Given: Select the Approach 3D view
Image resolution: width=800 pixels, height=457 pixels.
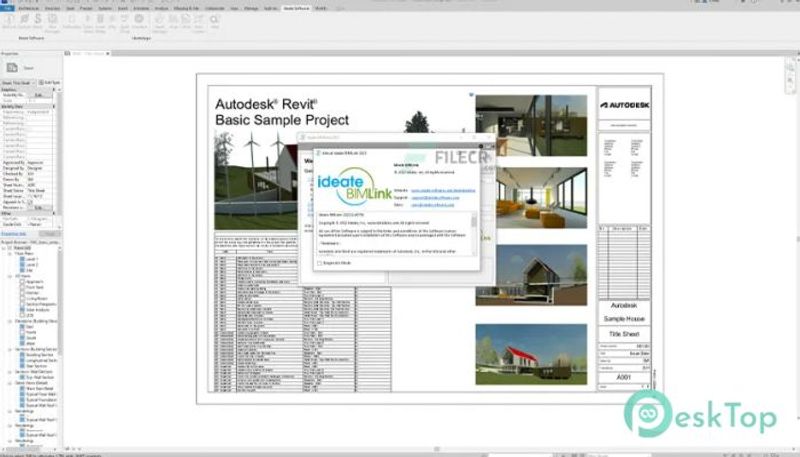Looking at the screenshot, I should 34,282.
